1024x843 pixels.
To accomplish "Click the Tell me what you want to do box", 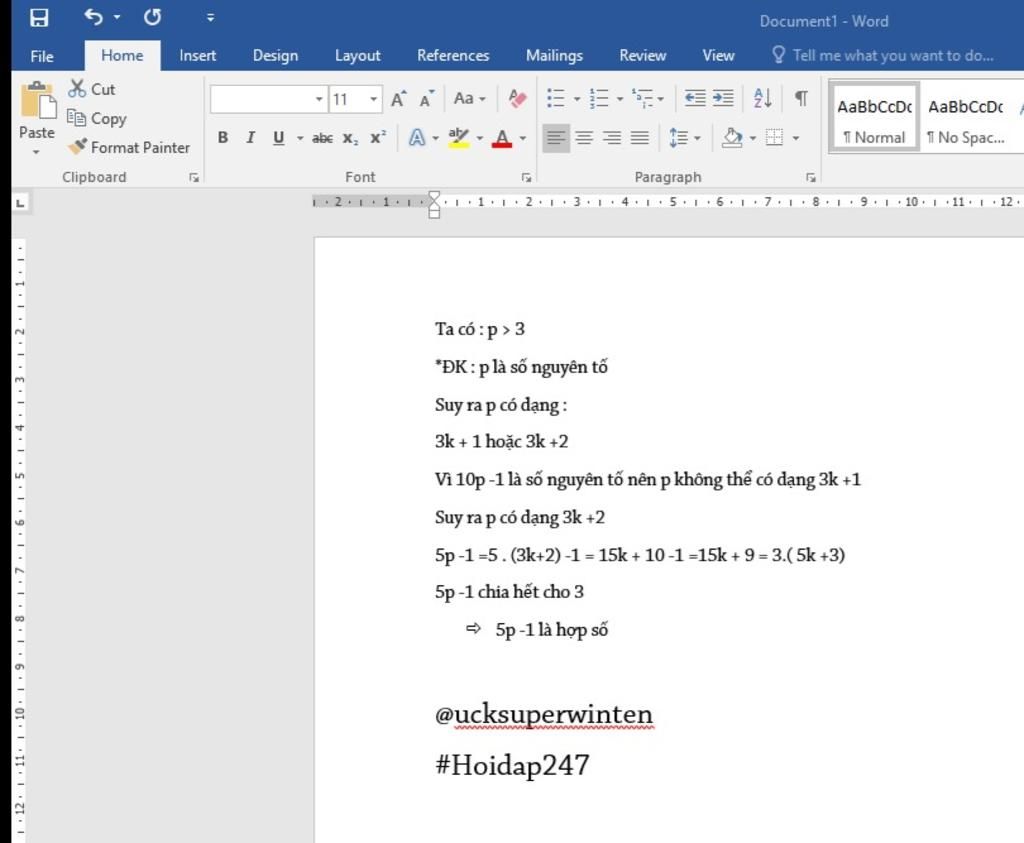I will [883, 56].
